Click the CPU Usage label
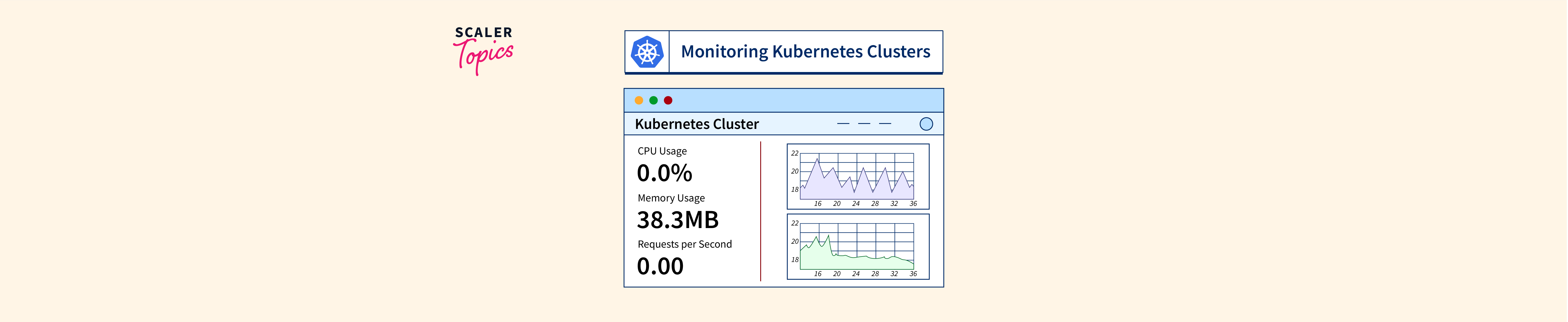The width and height of the screenshot is (1568, 322). click(662, 151)
